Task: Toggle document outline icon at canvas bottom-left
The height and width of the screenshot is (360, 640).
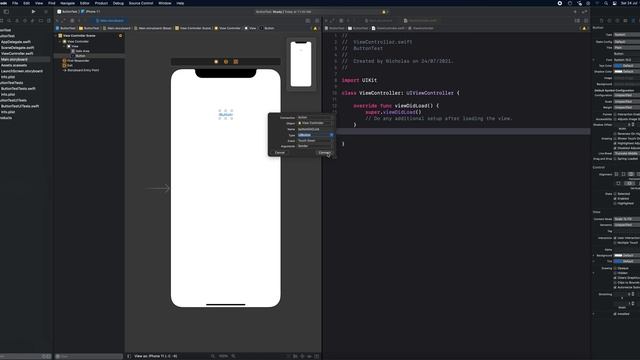Action: pos(129,356)
